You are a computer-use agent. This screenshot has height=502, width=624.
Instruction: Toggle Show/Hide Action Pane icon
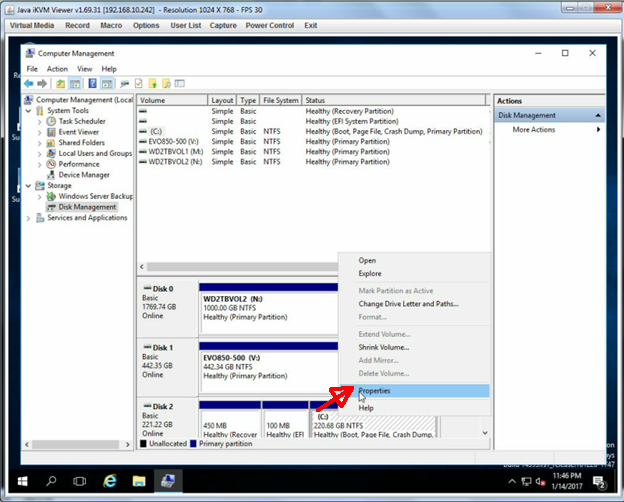tap(107, 84)
